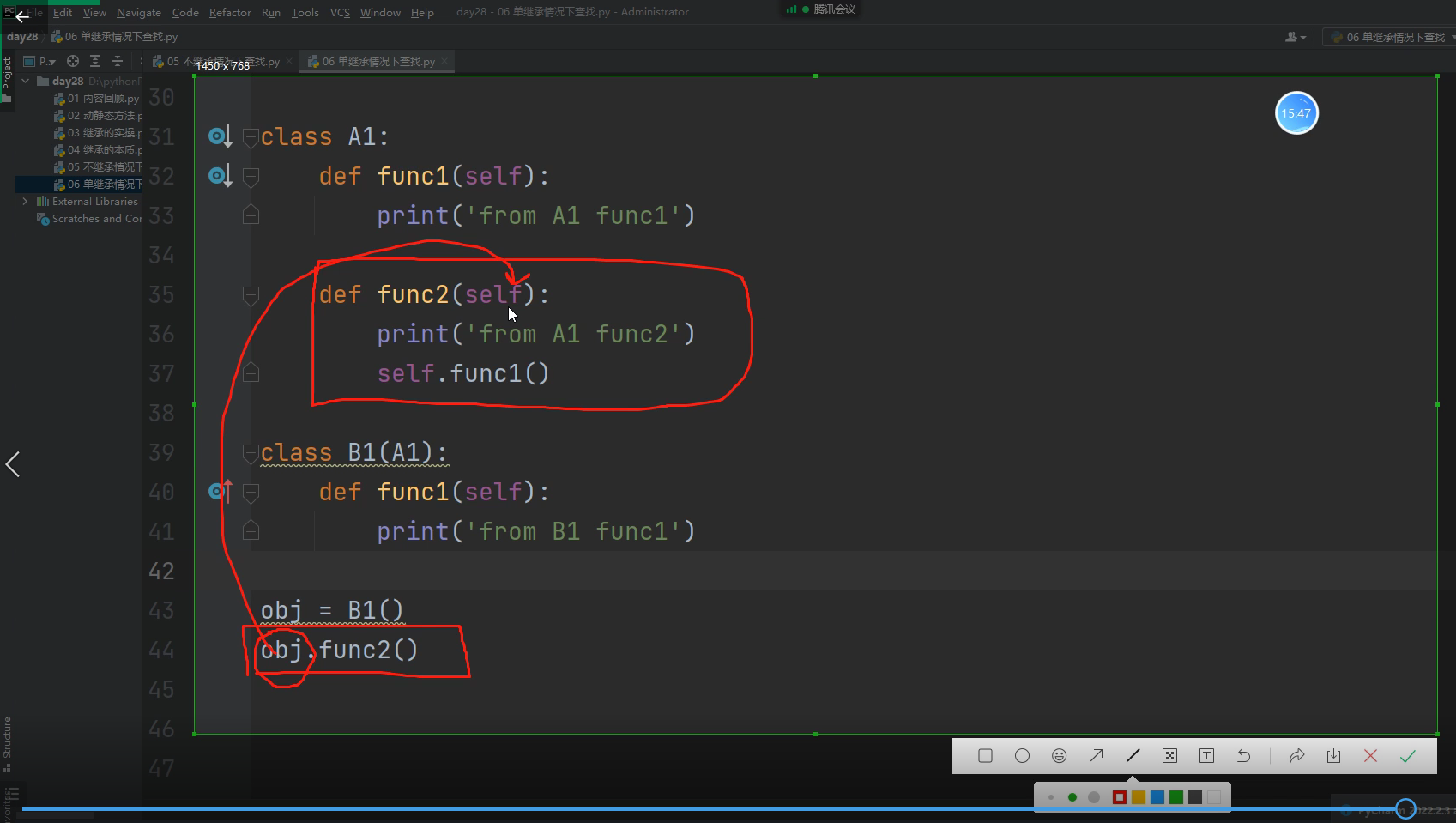
Task: Open the emoji sticker tool
Action: coord(1060,756)
